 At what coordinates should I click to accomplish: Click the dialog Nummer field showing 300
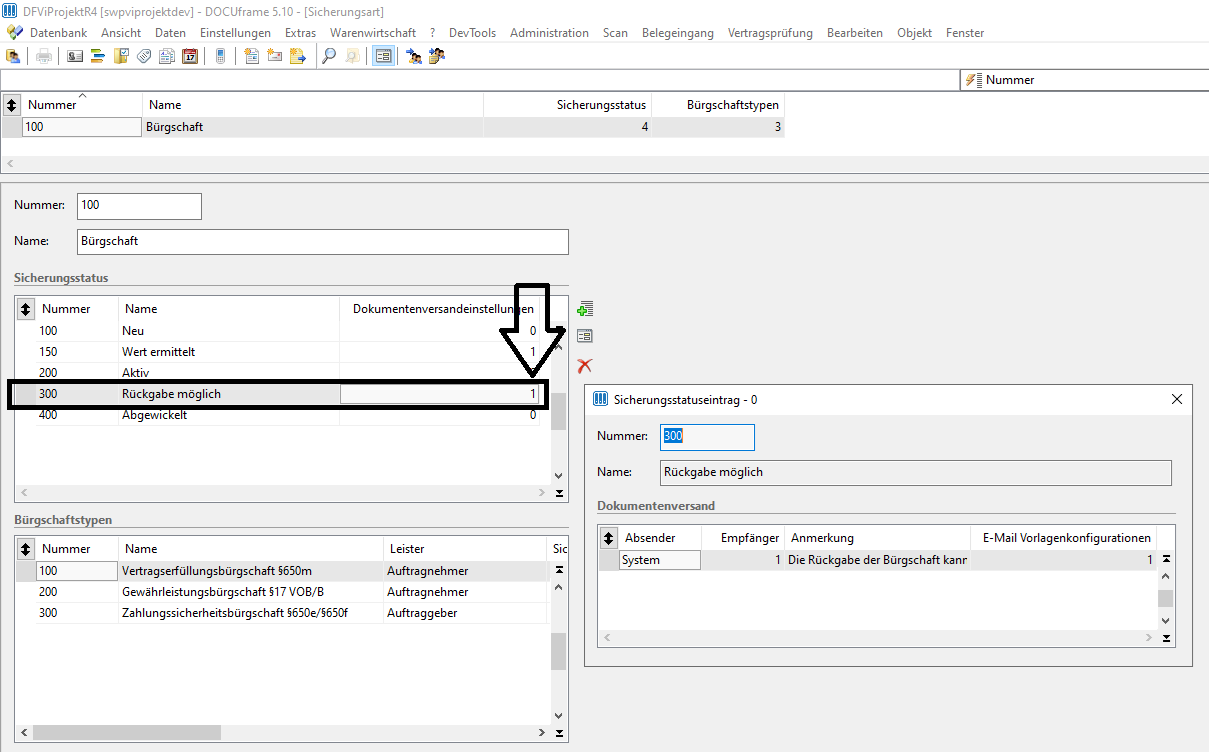click(x=707, y=437)
